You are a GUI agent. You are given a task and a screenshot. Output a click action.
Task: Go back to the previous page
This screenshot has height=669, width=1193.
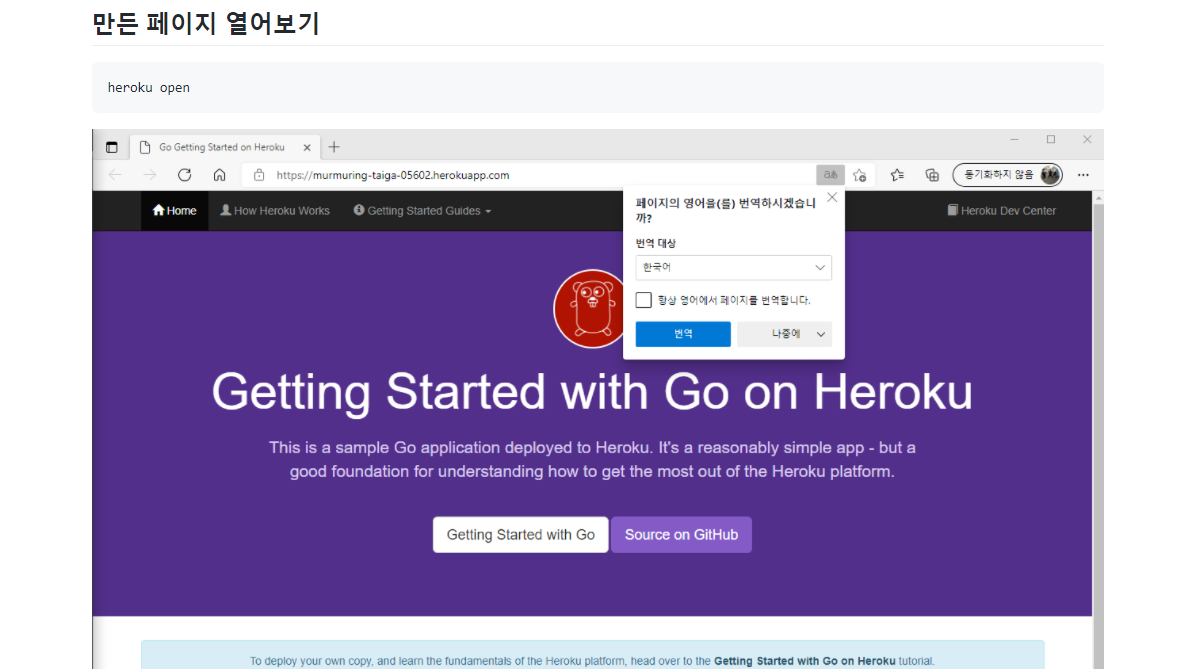[115, 175]
